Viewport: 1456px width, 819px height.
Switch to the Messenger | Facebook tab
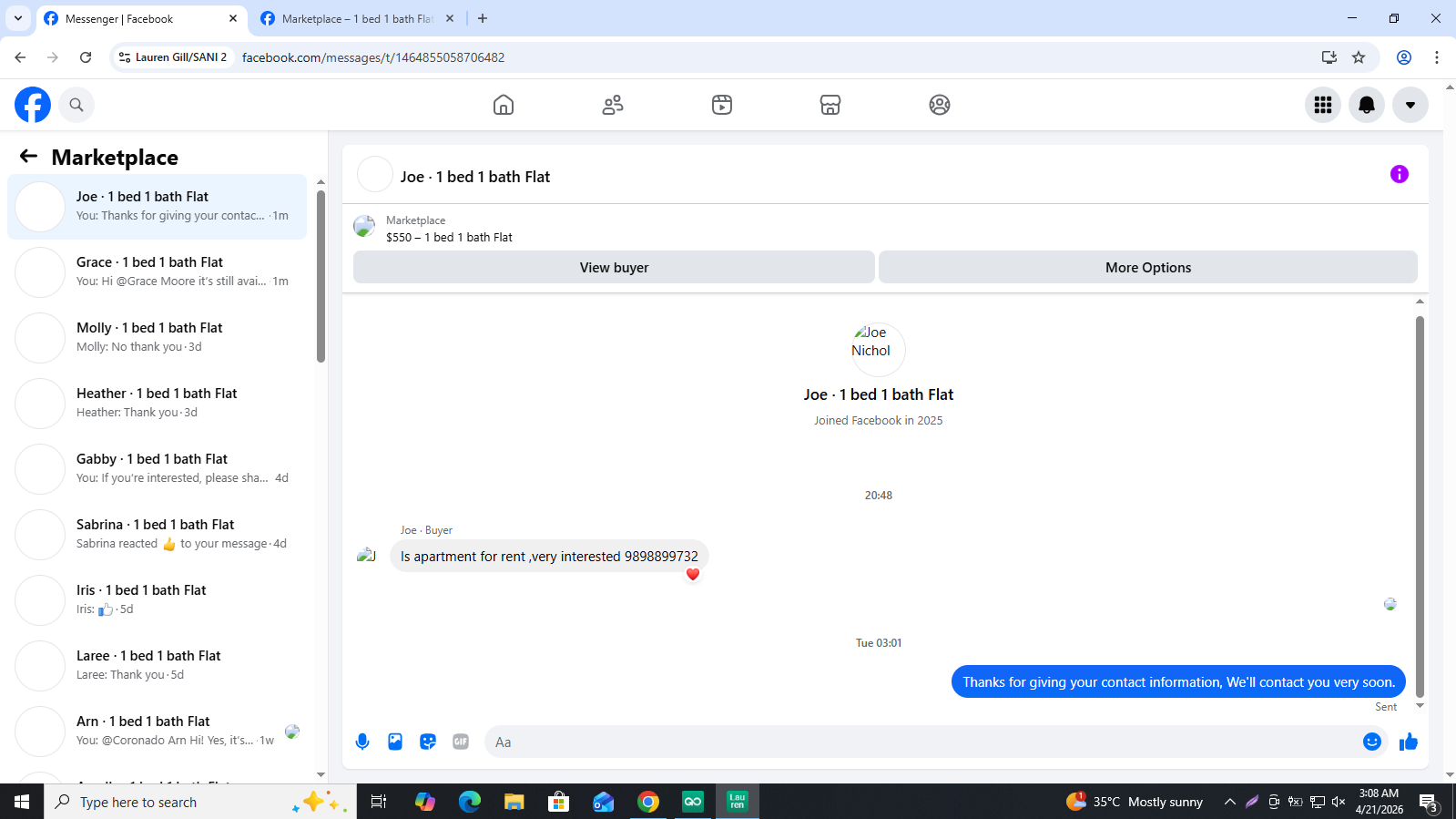(141, 18)
